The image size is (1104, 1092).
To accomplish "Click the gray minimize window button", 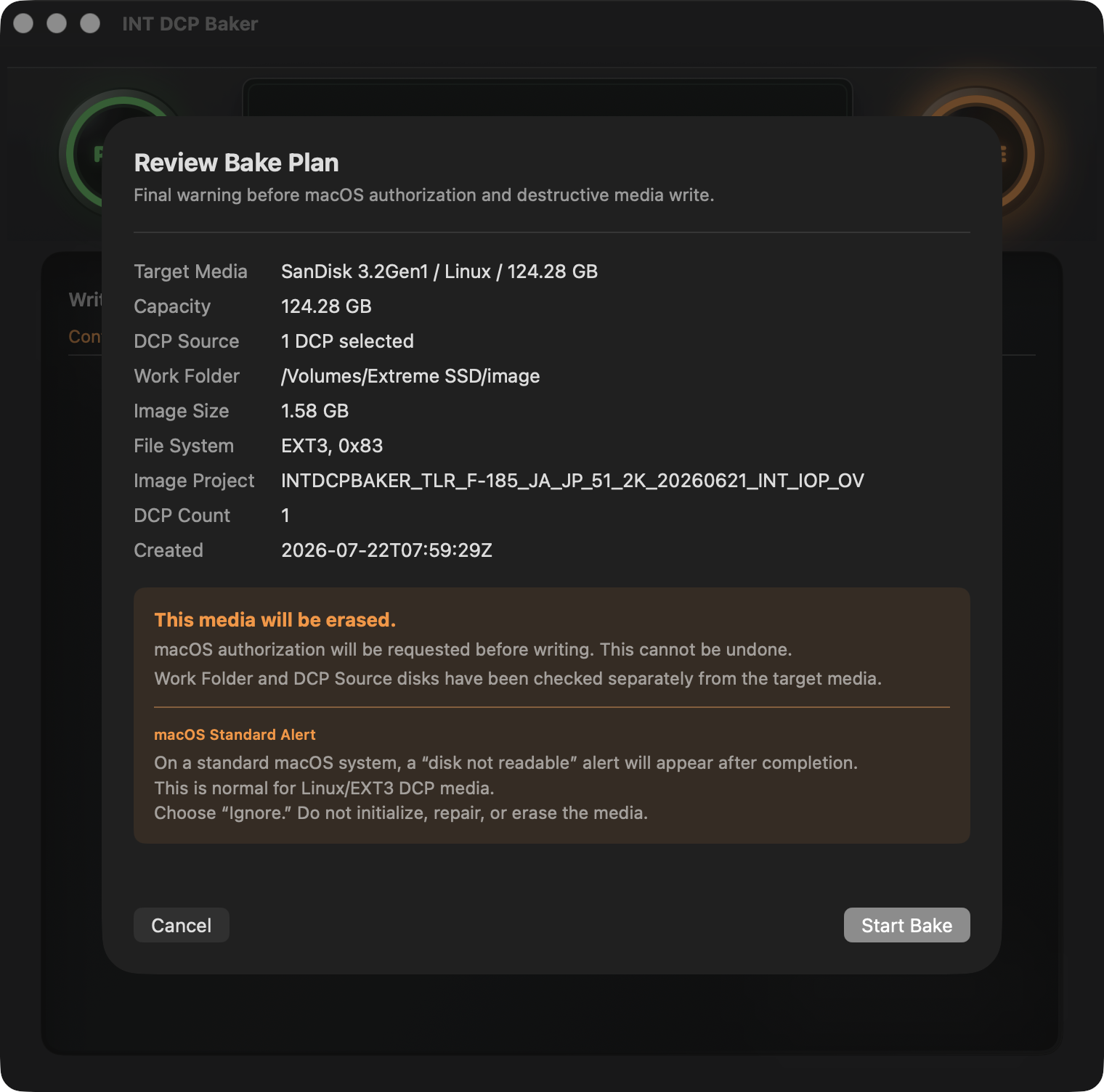I will pyautogui.click(x=57, y=23).
